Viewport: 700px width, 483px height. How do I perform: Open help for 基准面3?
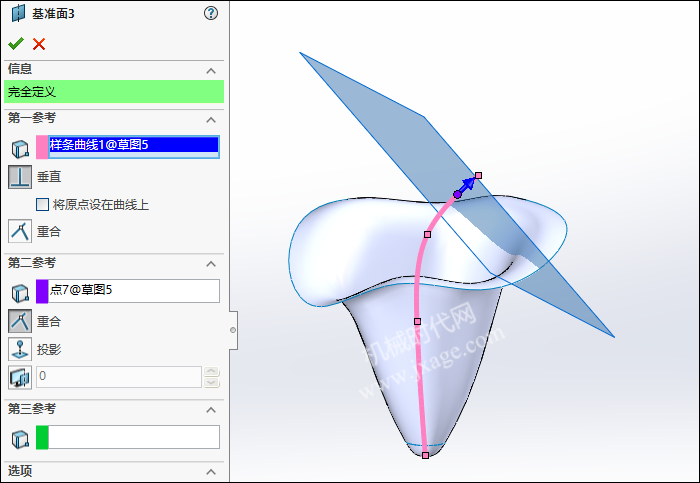211,13
